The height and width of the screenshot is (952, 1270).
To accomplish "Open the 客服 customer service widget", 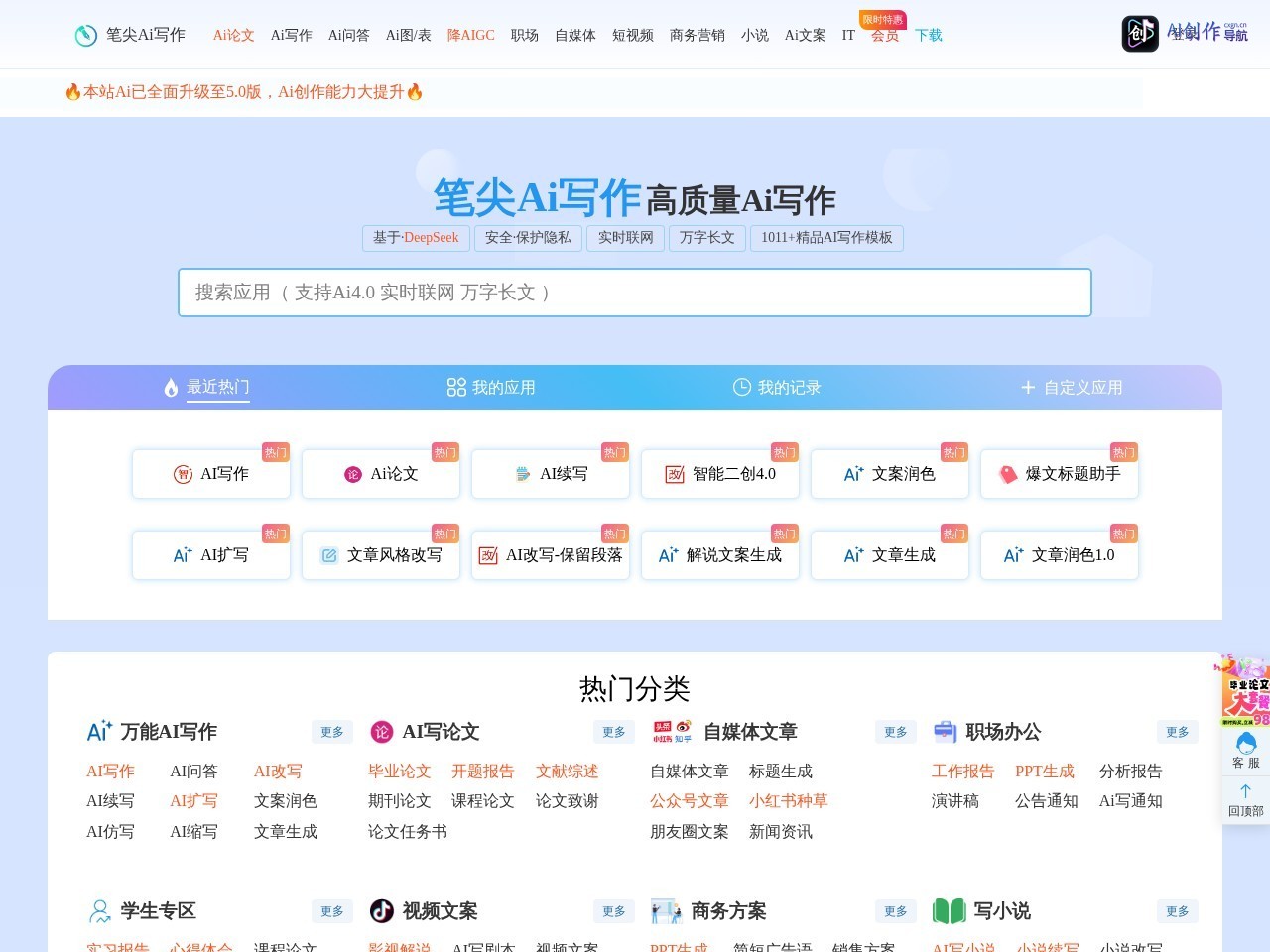I will (x=1245, y=751).
